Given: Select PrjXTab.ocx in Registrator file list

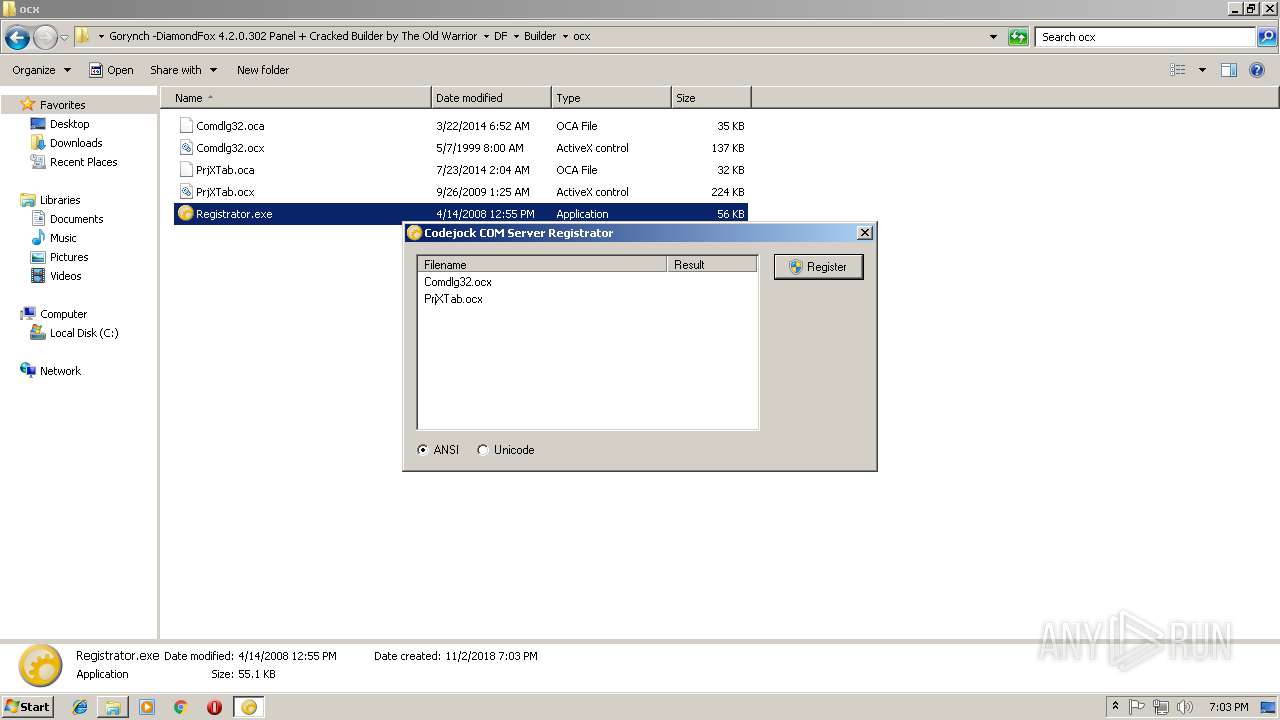Looking at the screenshot, I should click(453, 299).
